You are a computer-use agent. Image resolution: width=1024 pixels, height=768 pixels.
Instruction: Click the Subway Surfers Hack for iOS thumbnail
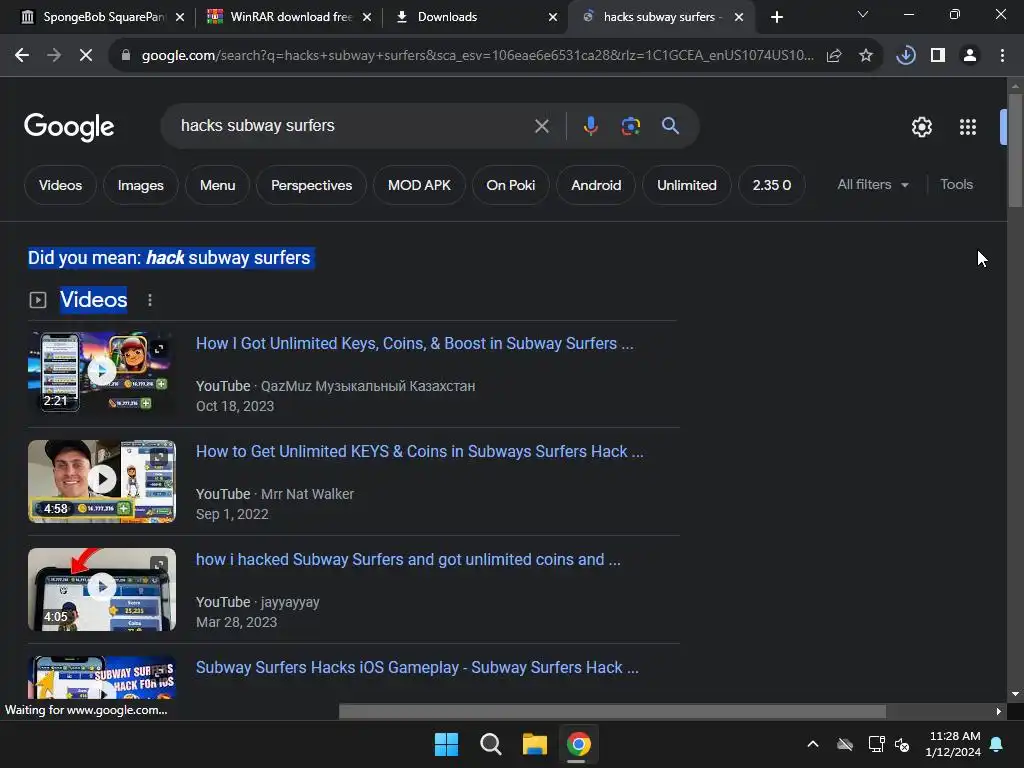click(x=102, y=678)
